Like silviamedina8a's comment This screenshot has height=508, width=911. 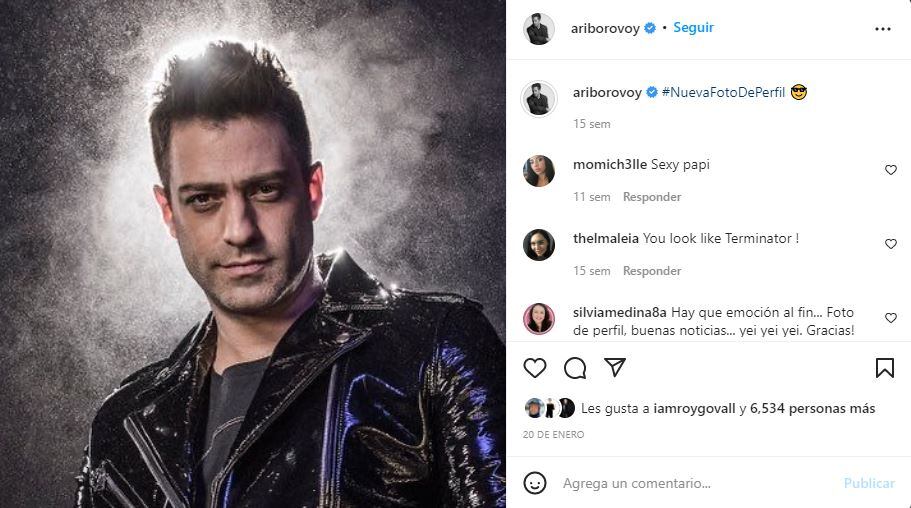click(891, 317)
